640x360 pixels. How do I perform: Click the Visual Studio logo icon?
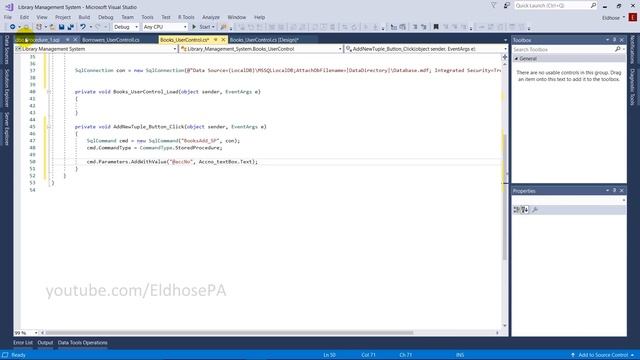pyautogui.click(x=9, y=7)
